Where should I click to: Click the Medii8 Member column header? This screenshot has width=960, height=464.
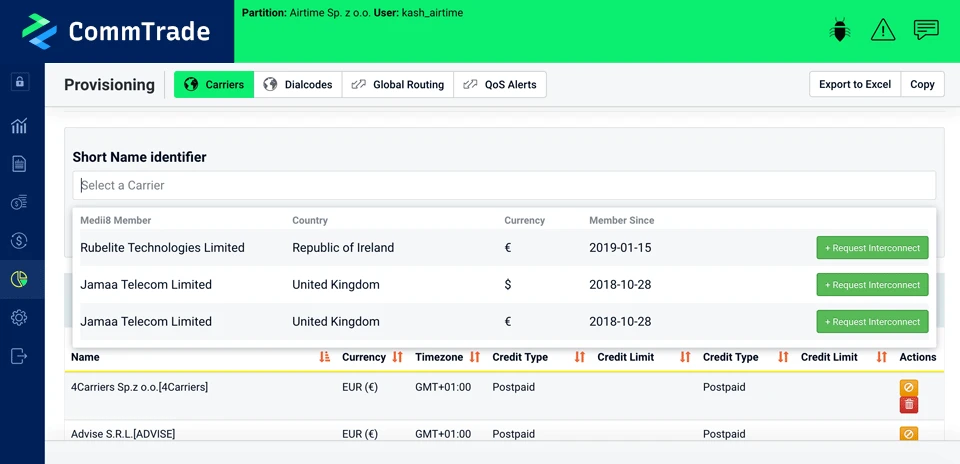pyautogui.click(x=116, y=220)
